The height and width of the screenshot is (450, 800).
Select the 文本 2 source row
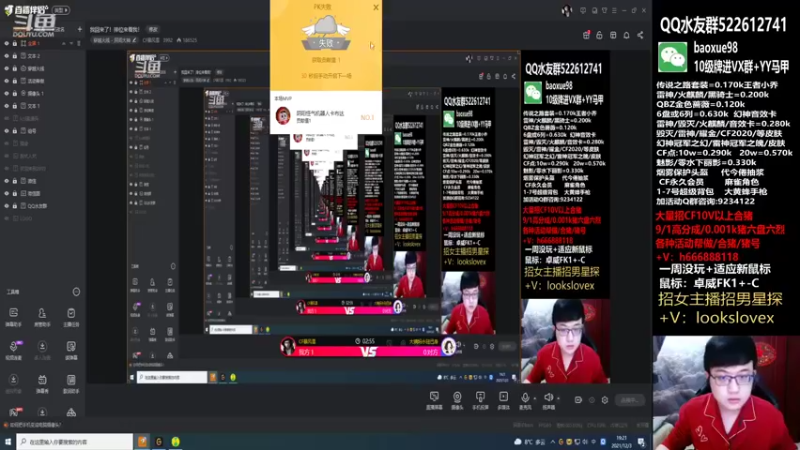pos(42,56)
